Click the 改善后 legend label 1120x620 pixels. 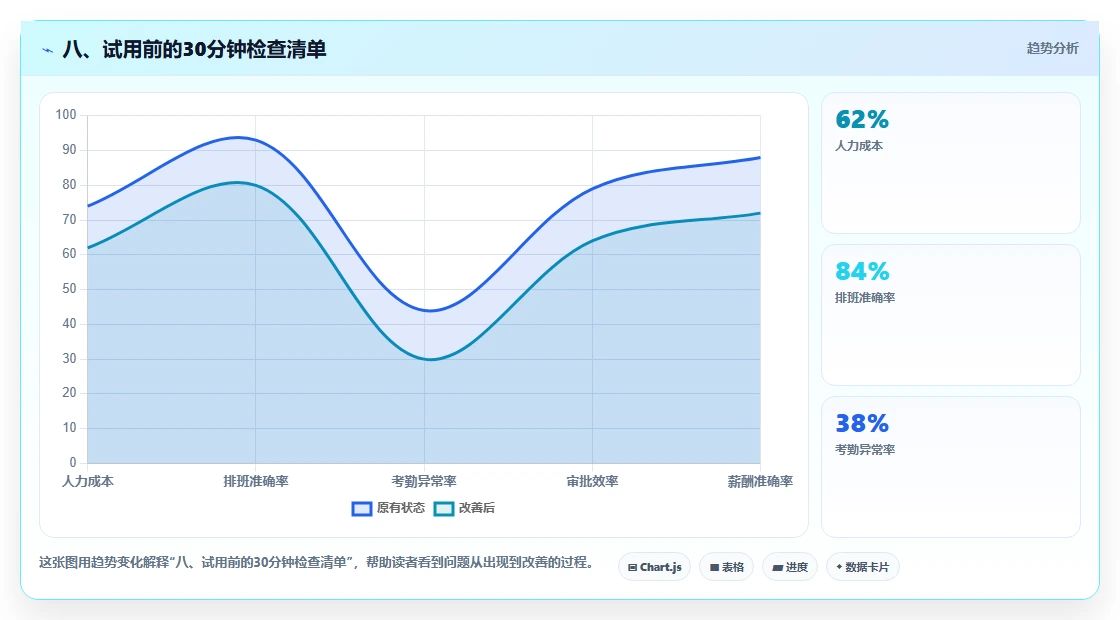pos(476,508)
